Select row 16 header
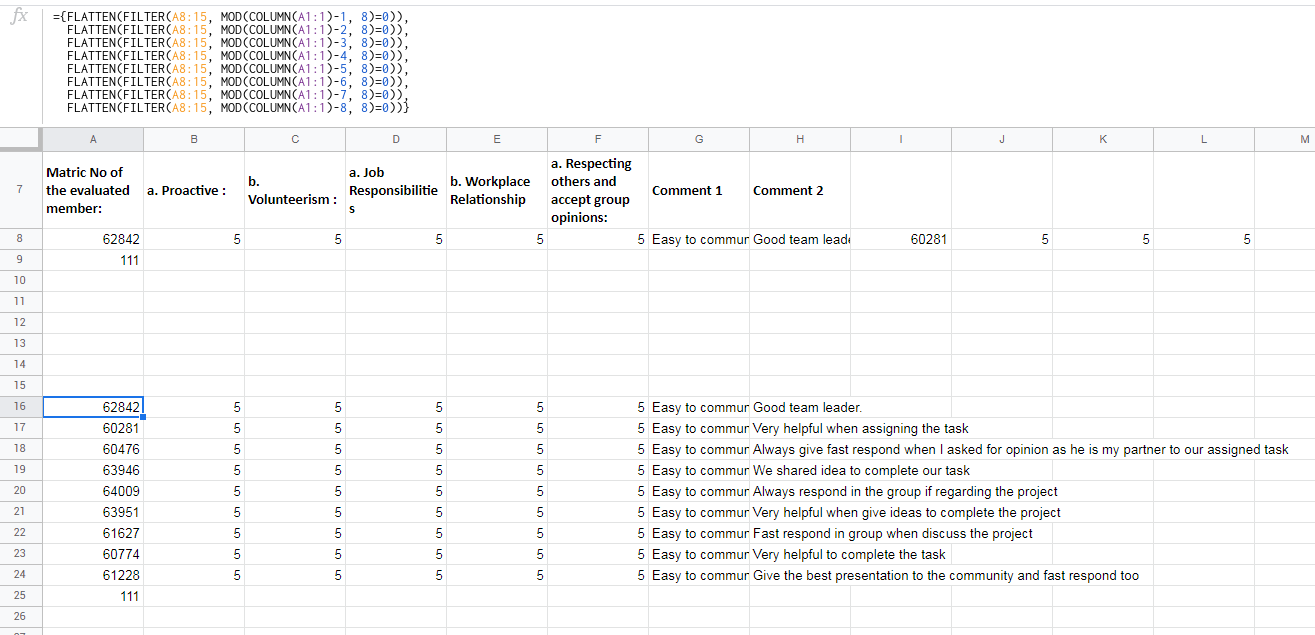 click(21, 407)
